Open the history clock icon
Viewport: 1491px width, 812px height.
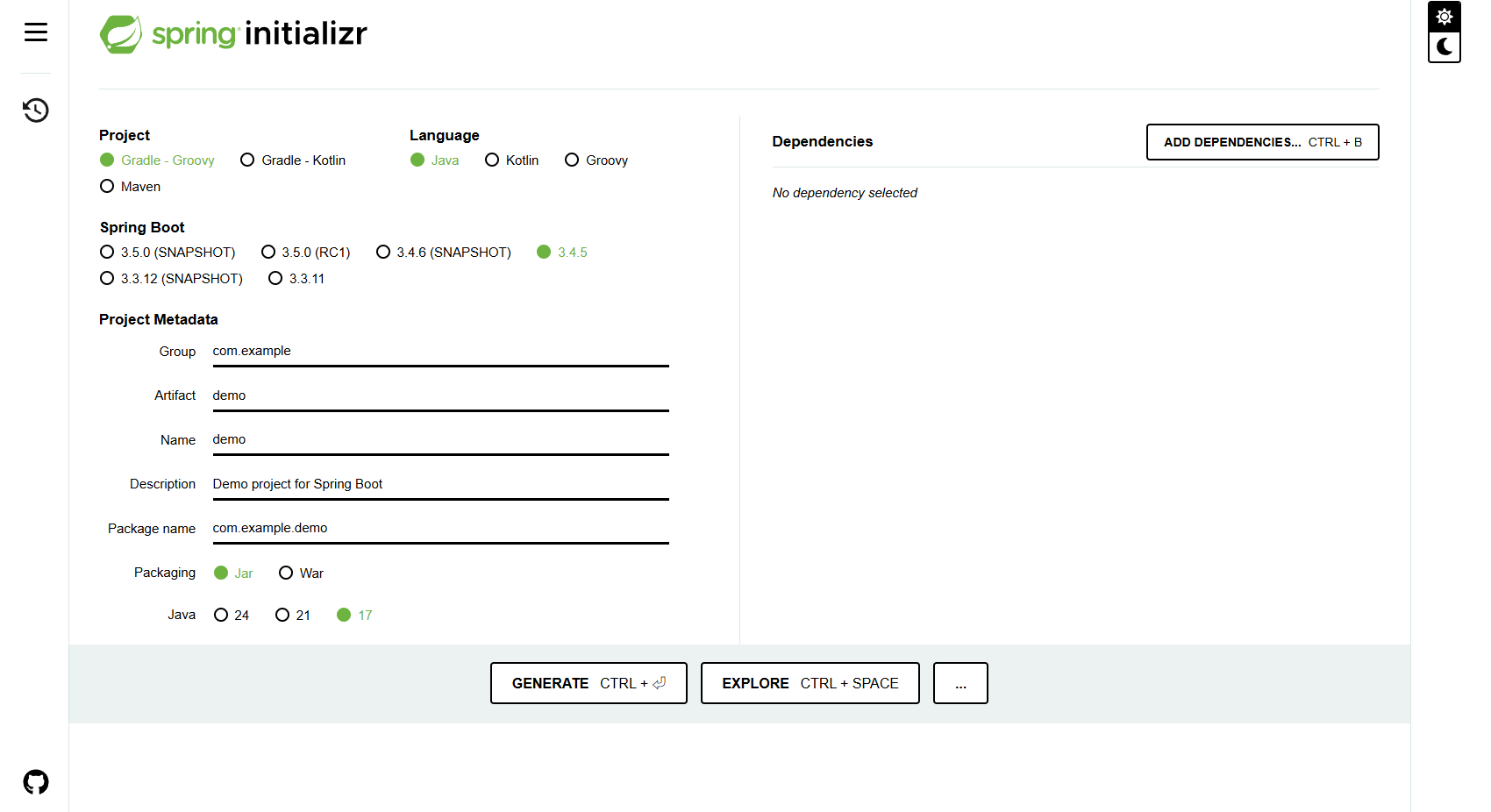click(x=36, y=110)
